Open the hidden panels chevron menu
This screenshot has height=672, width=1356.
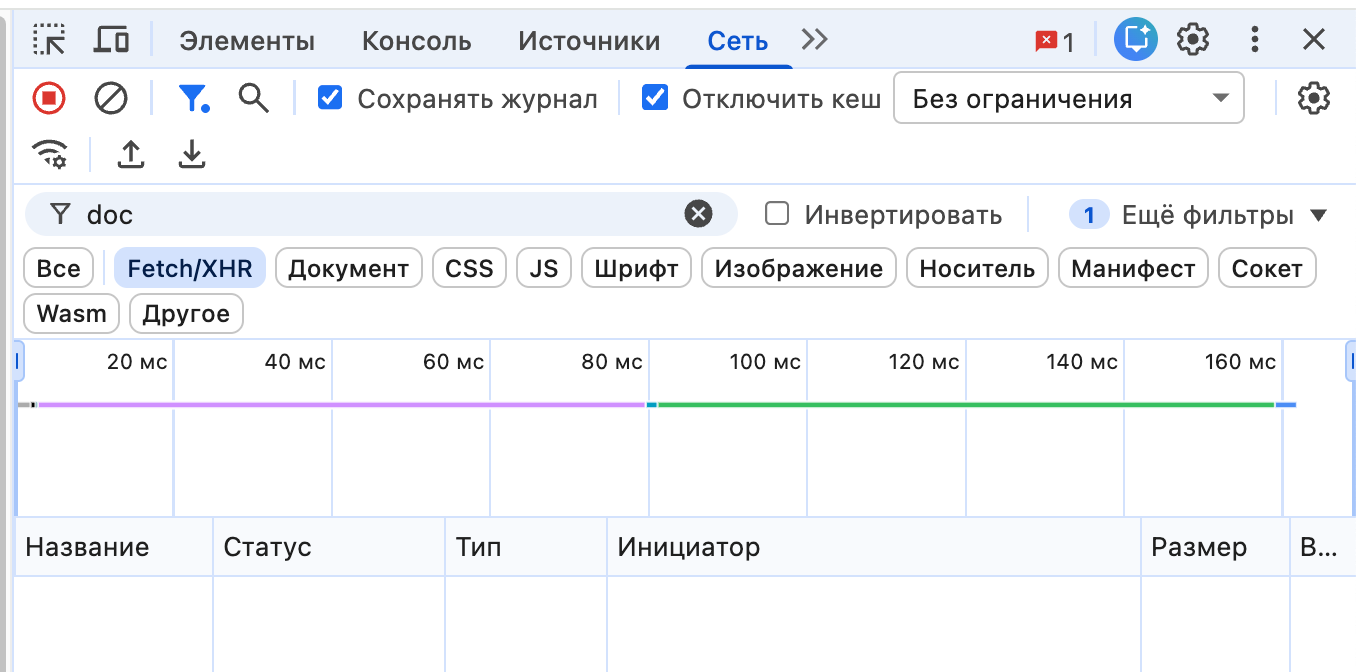(814, 39)
